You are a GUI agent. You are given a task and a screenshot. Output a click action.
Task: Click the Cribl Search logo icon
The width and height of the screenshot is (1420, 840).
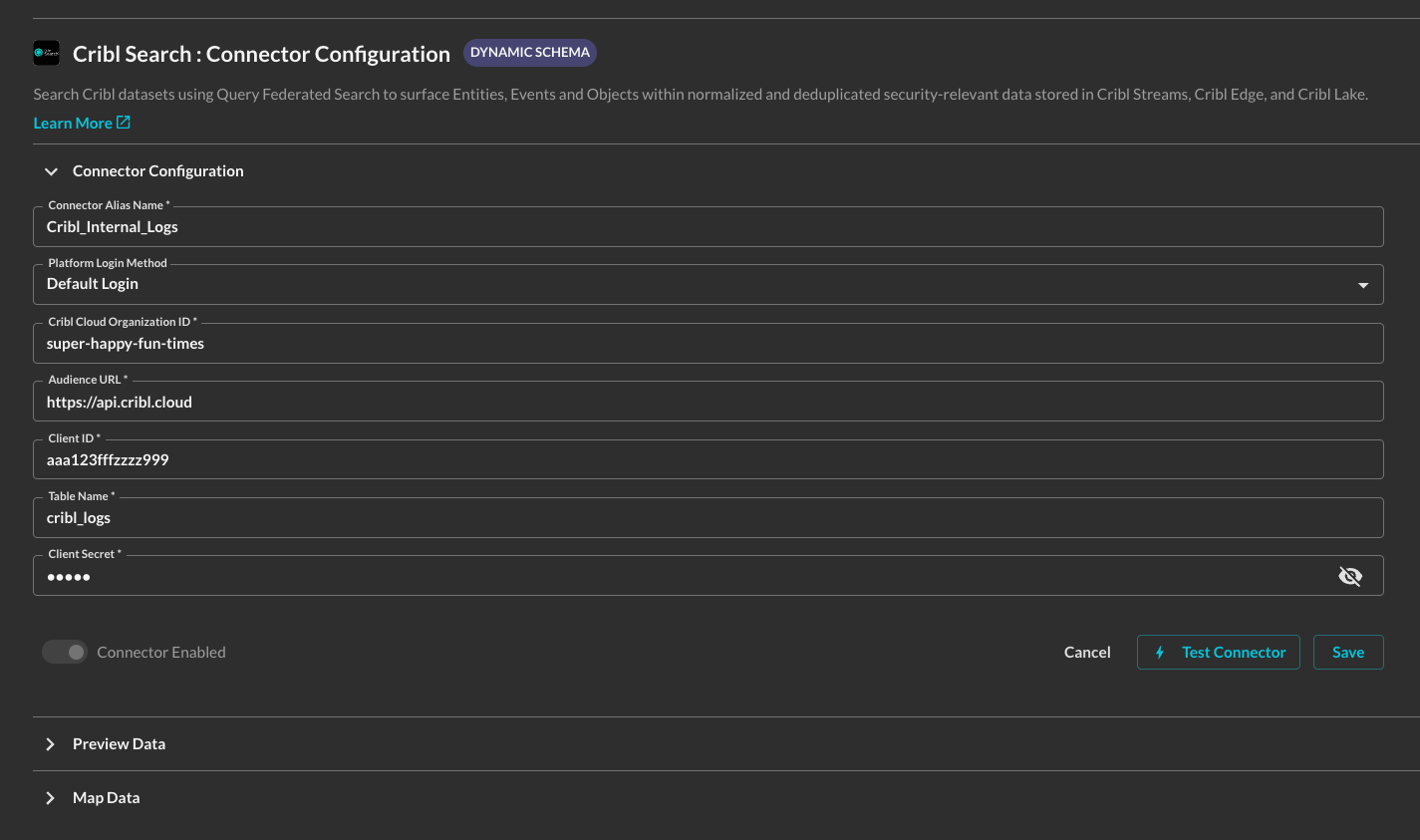coord(46,53)
